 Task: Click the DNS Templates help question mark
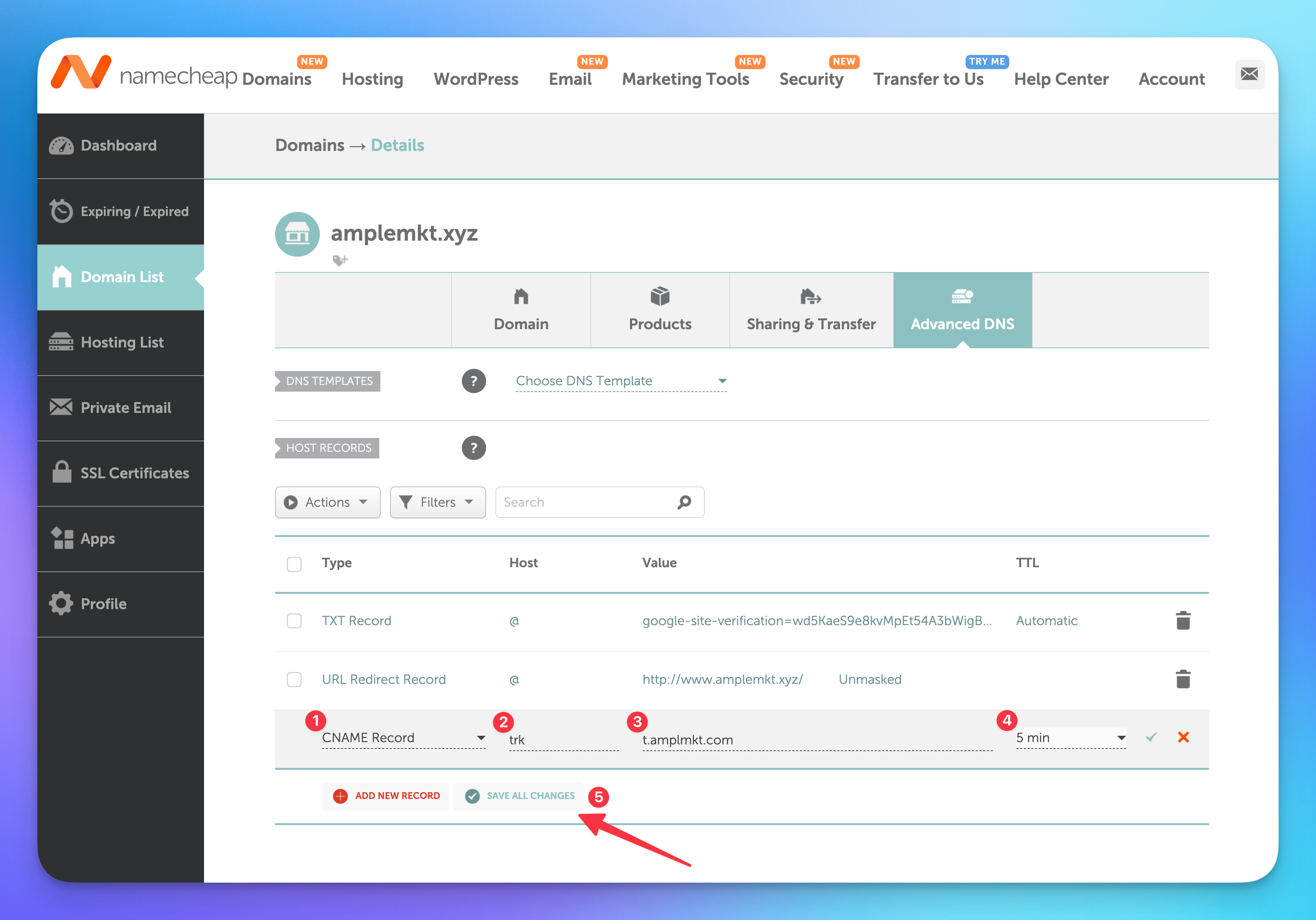pos(473,381)
